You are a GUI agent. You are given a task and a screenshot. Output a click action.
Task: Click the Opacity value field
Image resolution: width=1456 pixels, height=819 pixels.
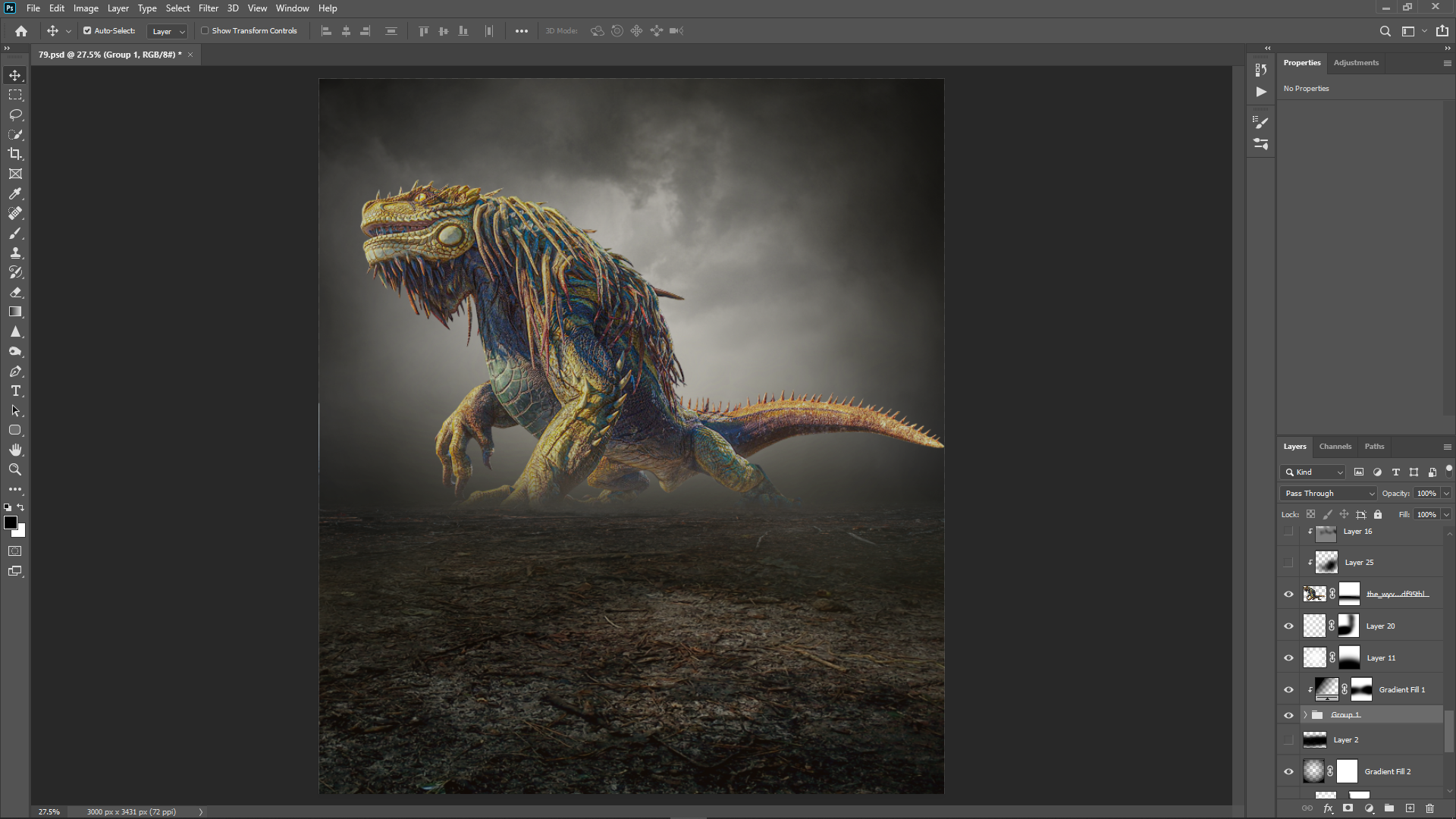(x=1426, y=494)
